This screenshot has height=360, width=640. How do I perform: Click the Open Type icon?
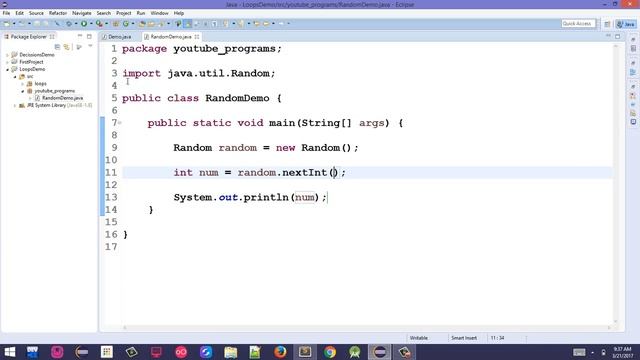[142, 24]
